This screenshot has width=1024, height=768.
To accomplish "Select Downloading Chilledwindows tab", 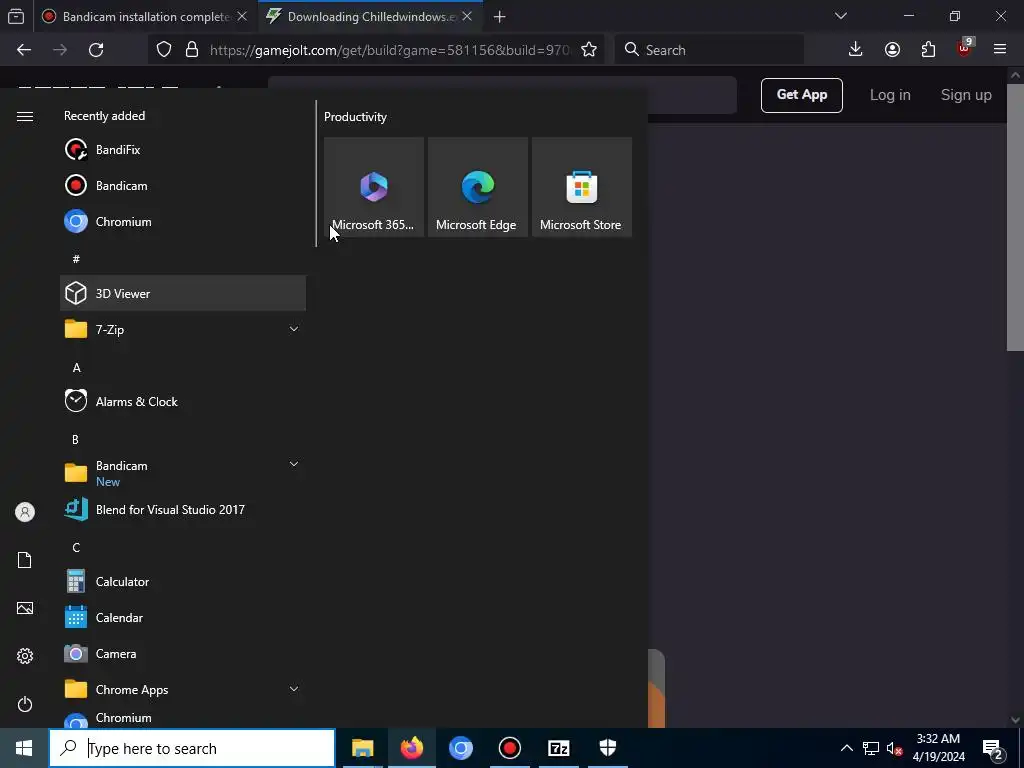I will click(x=371, y=16).
